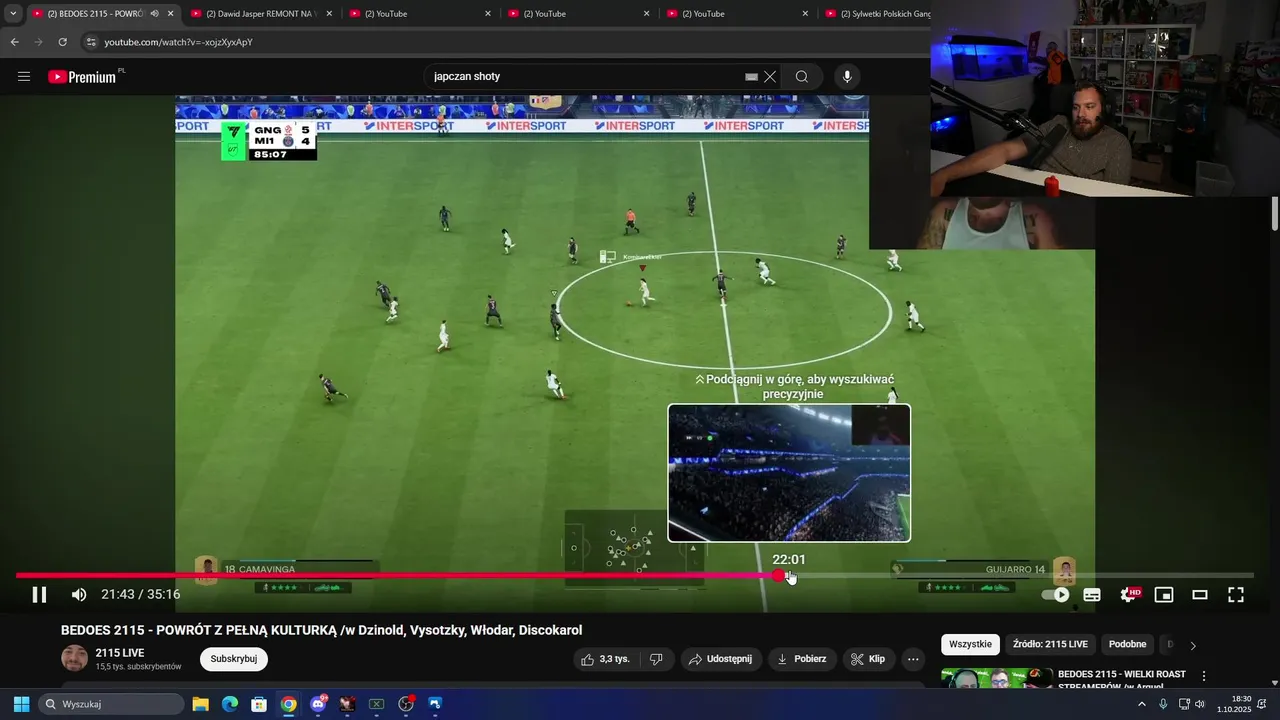Open the 2115 LIVE channel name

click(120, 653)
